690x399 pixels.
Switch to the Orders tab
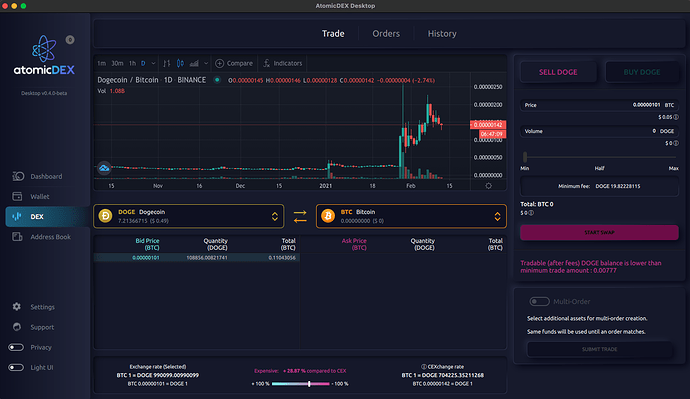click(386, 33)
